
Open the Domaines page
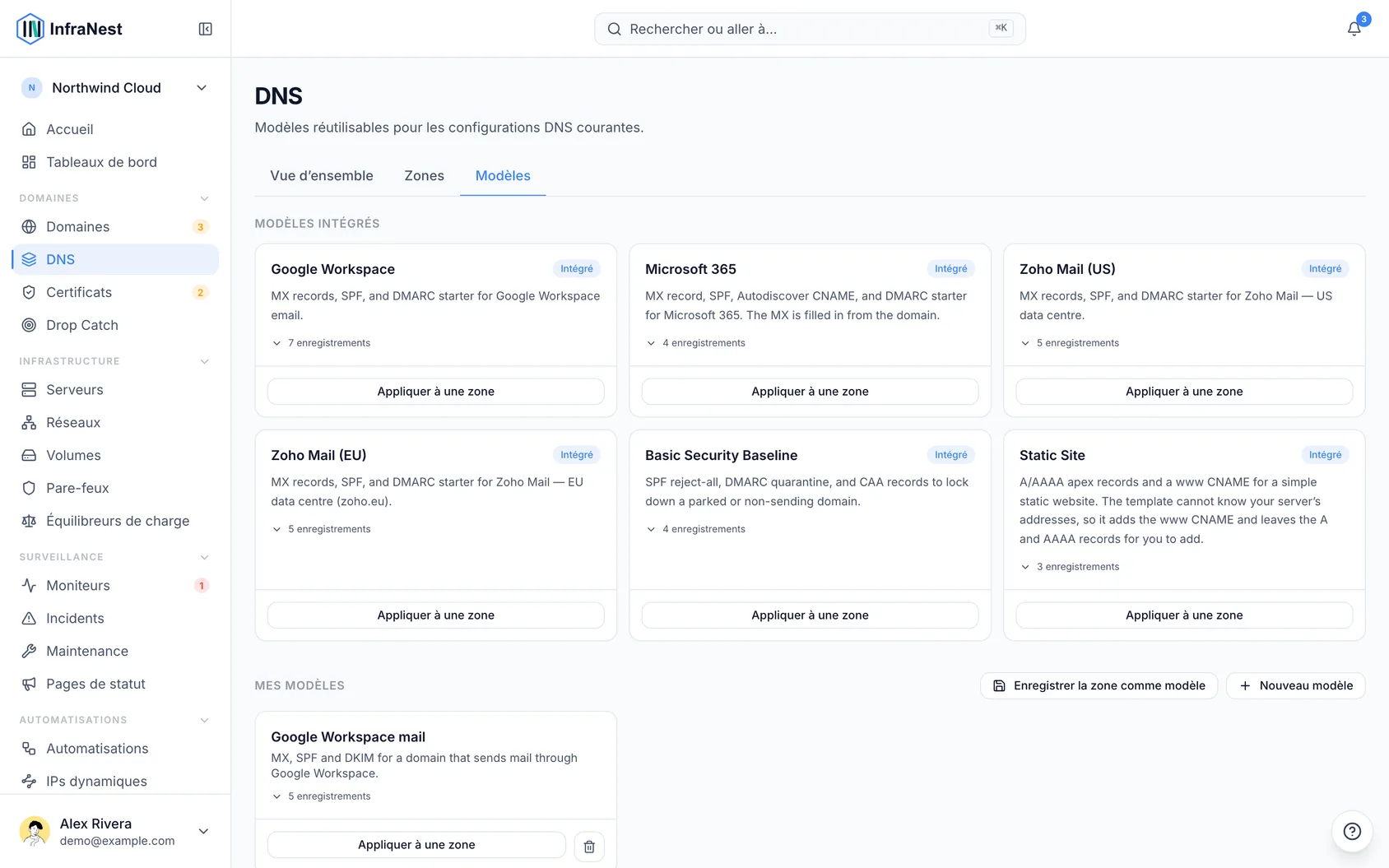[x=115, y=226]
